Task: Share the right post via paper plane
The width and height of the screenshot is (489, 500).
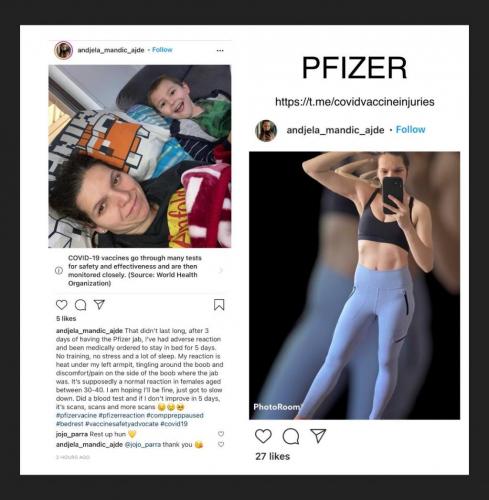Action: coord(318,436)
